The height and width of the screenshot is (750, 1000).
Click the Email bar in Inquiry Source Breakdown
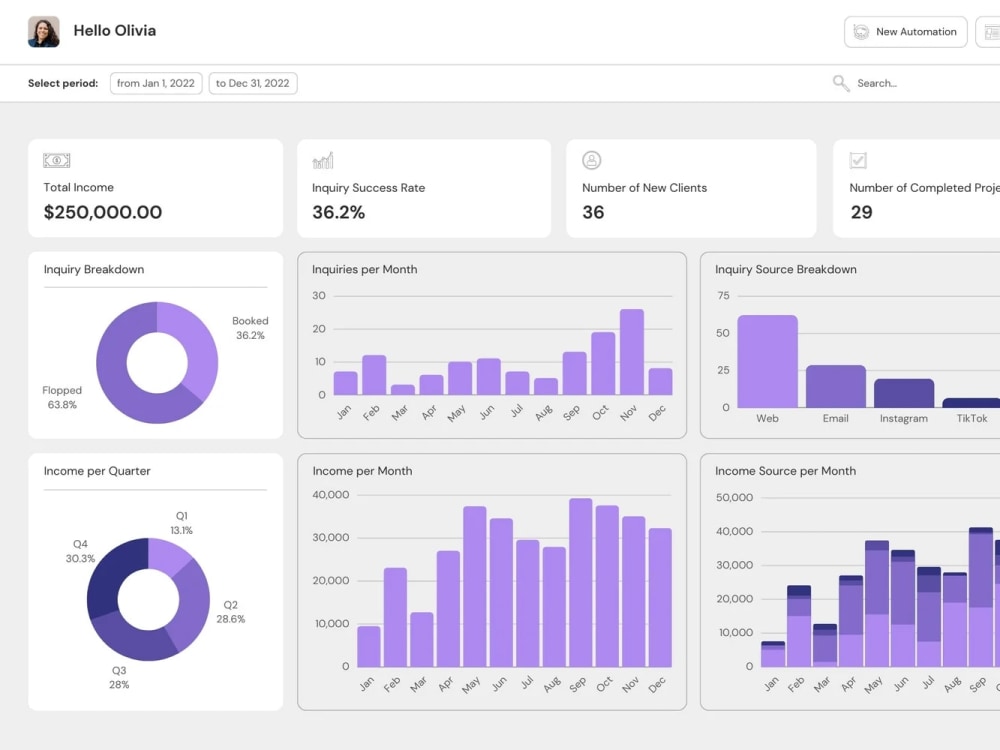(x=835, y=386)
